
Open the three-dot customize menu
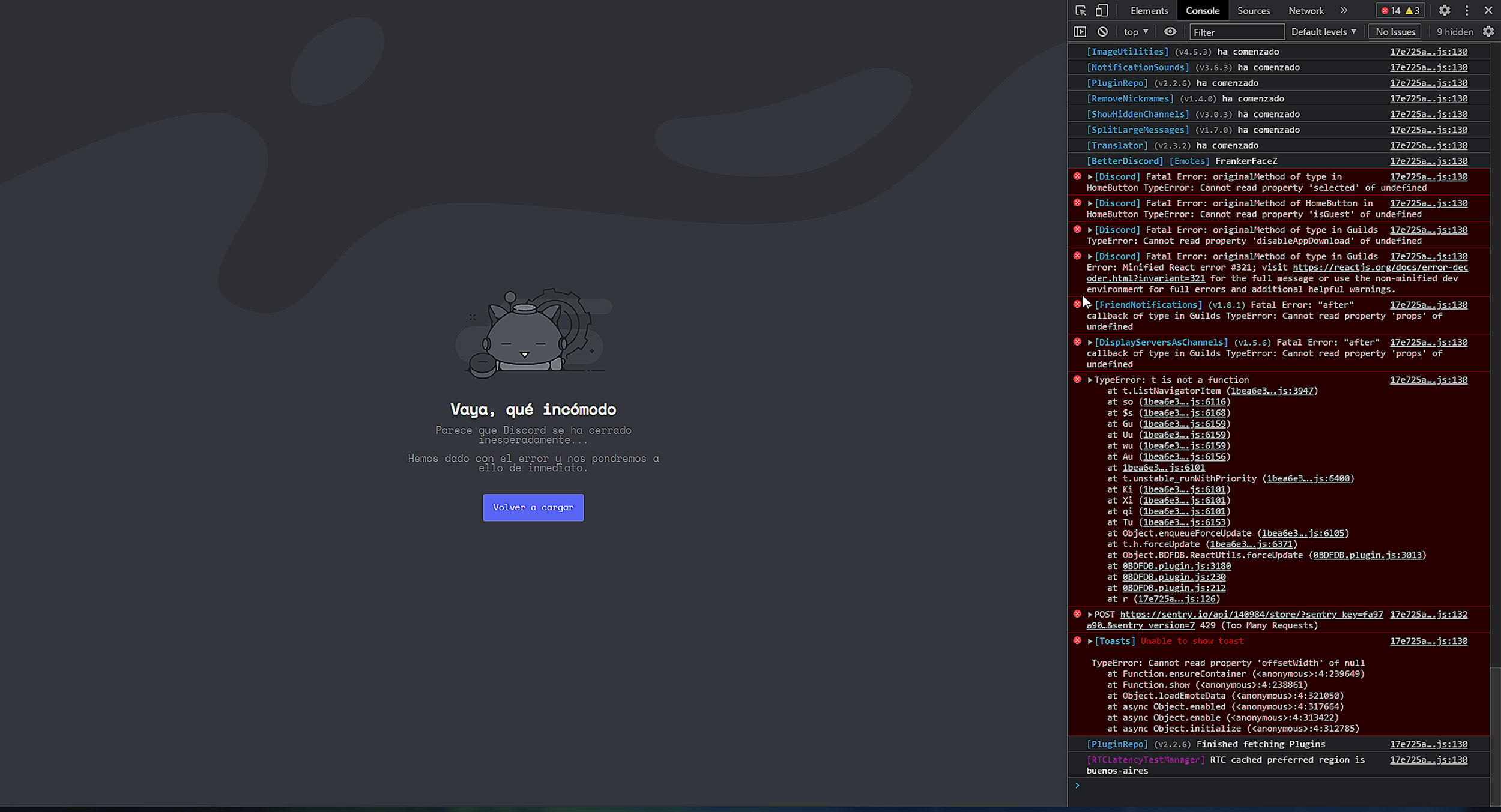(1467, 10)
